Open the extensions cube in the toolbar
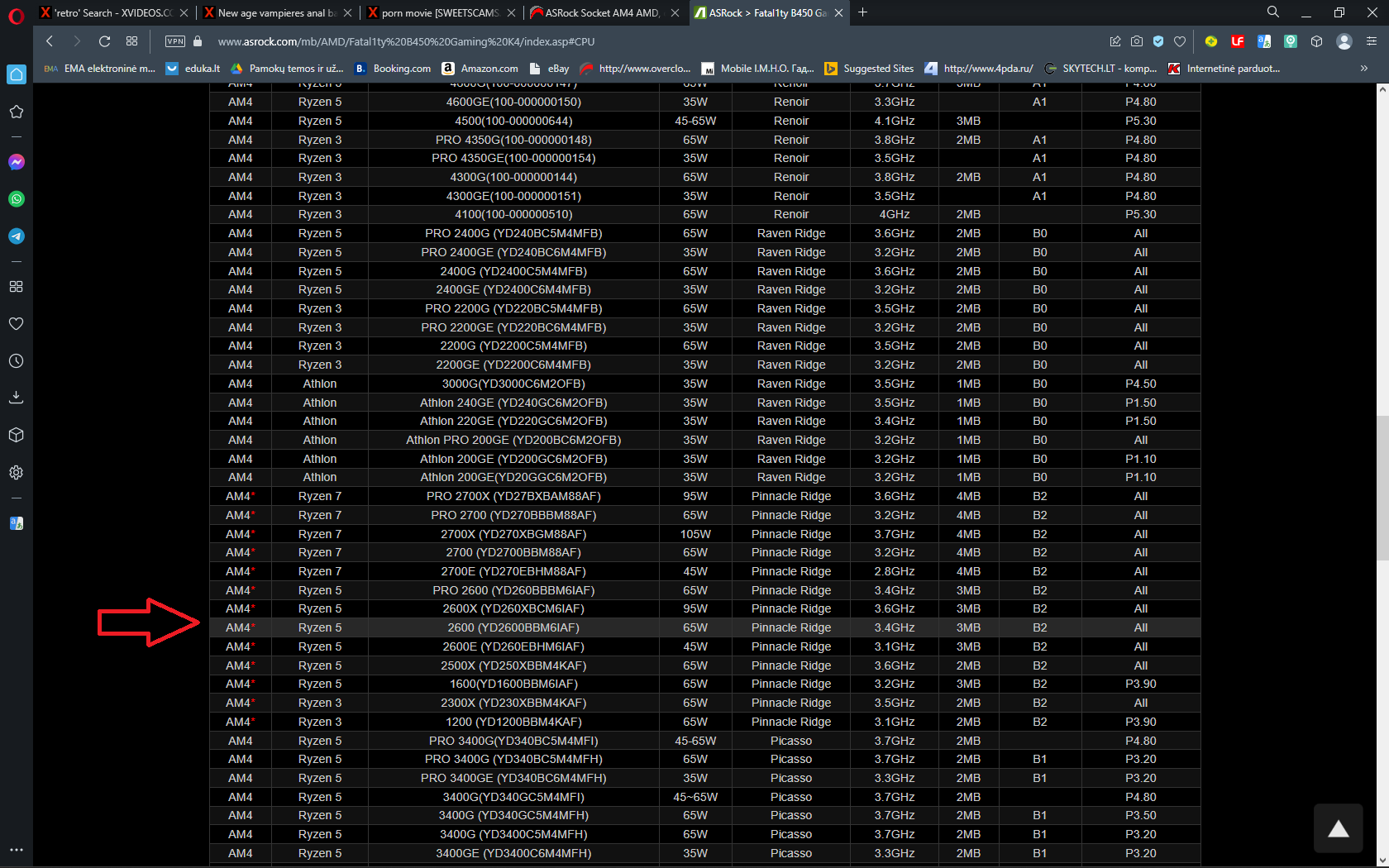1389x868 pixels. point(1317,41)
